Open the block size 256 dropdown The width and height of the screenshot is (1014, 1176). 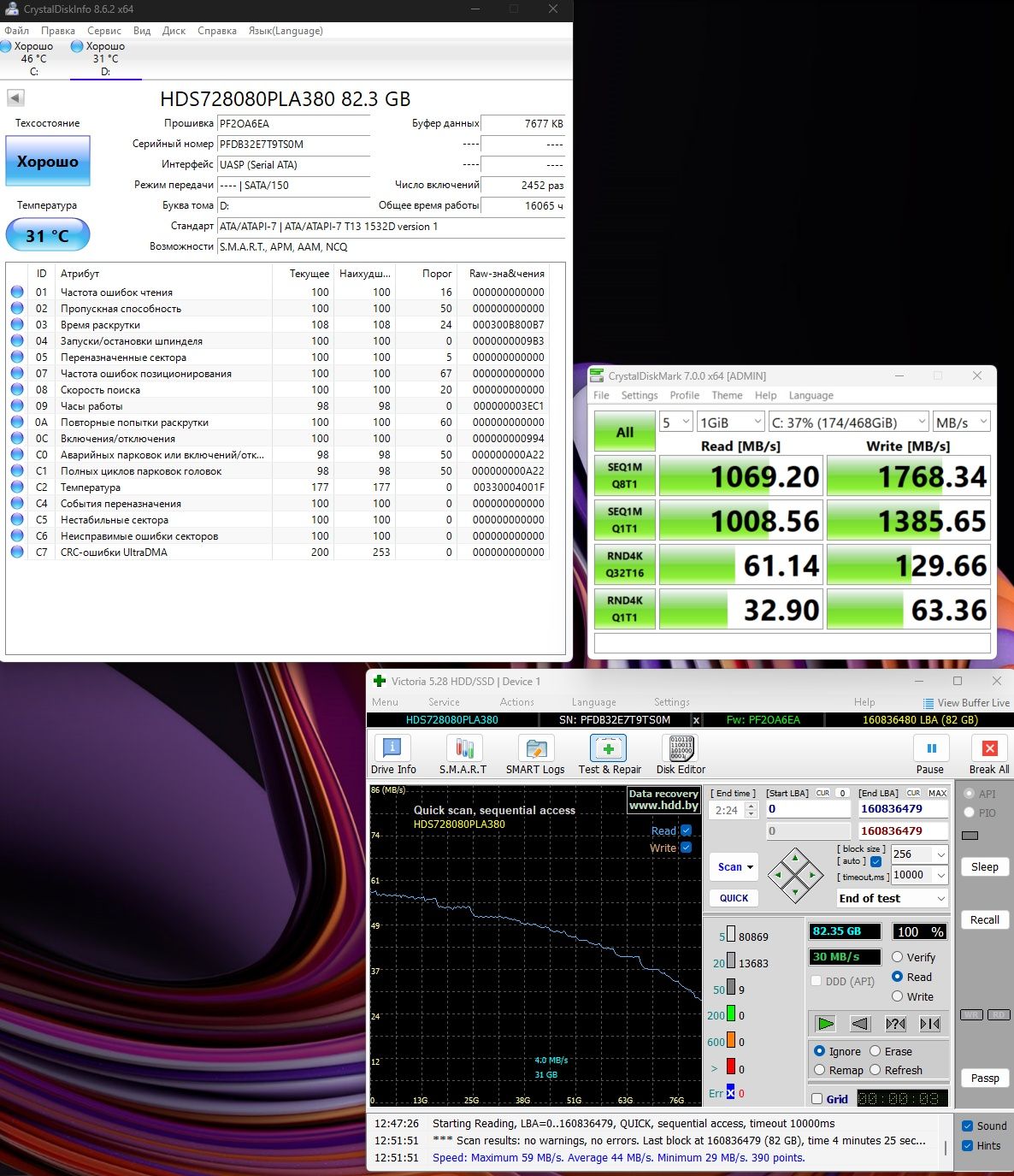tap(919, 854)
